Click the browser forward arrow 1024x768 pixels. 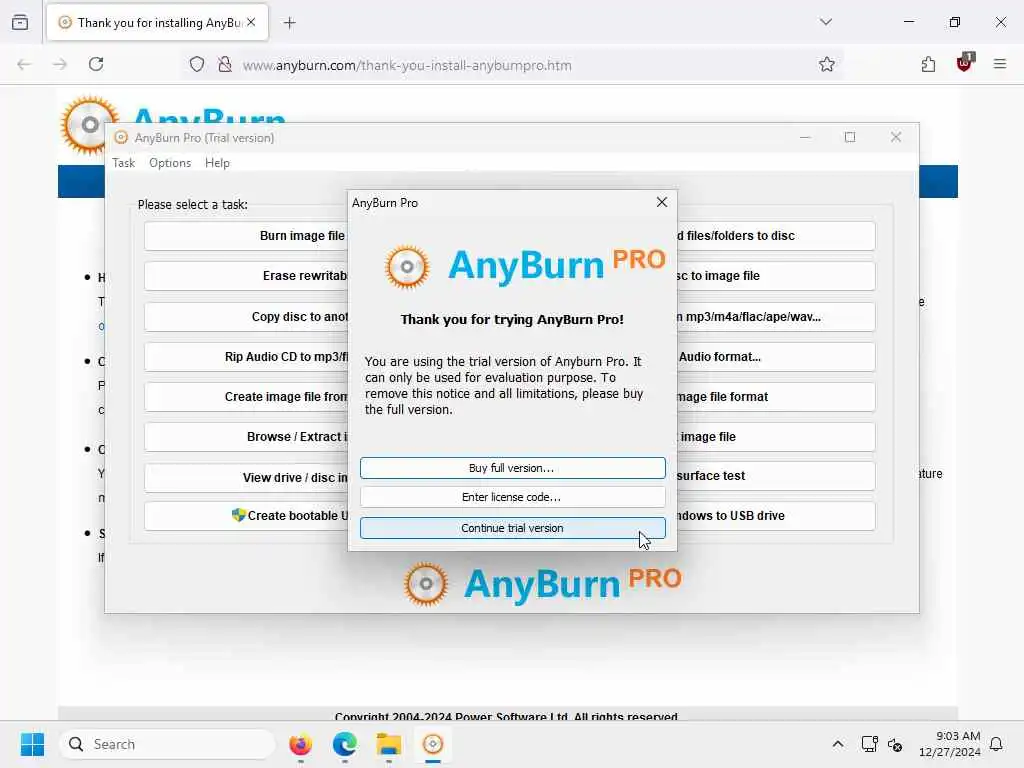coord(60,64)
